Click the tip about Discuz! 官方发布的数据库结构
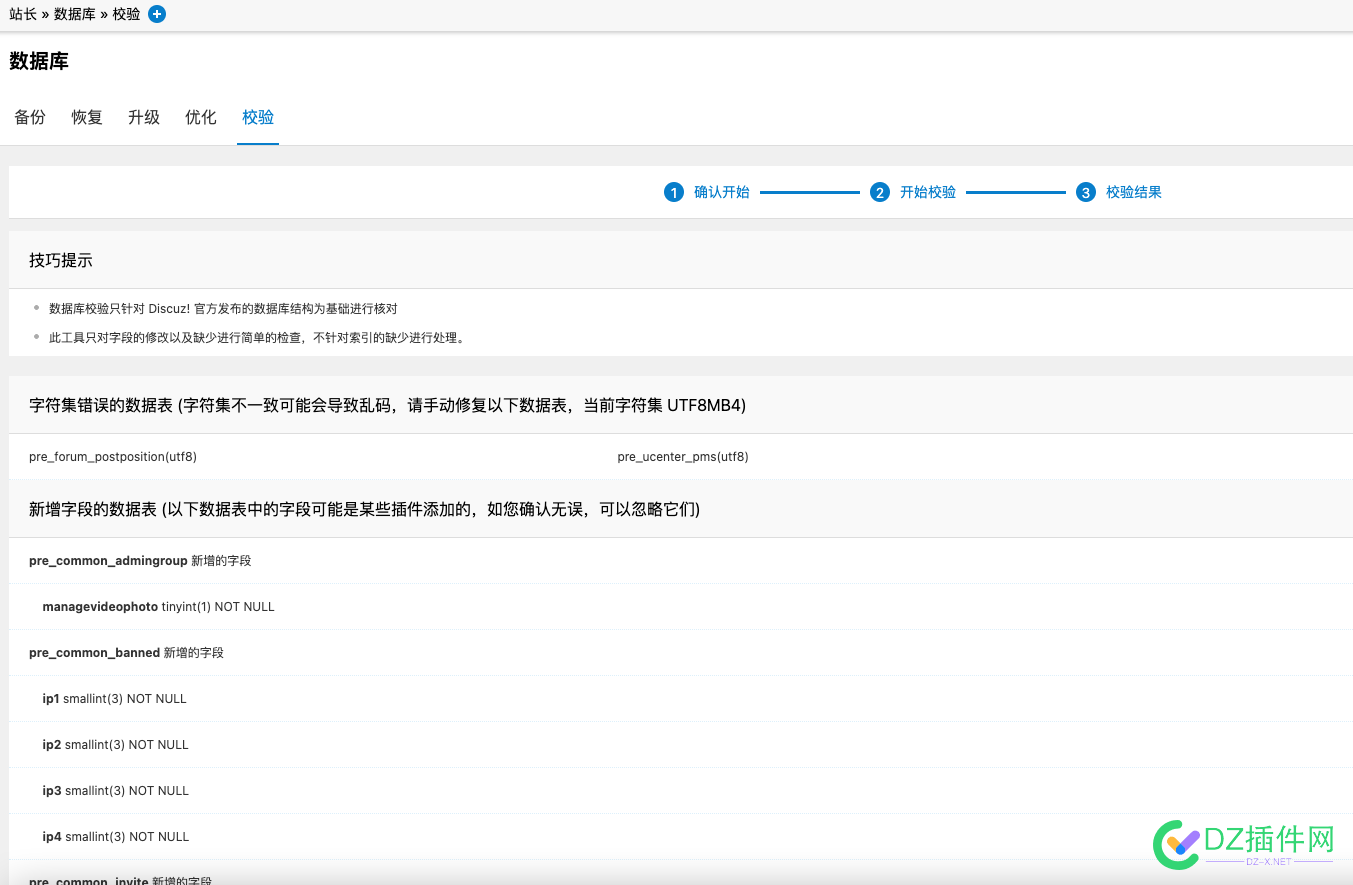1353x885 pixels. (223, 309)
